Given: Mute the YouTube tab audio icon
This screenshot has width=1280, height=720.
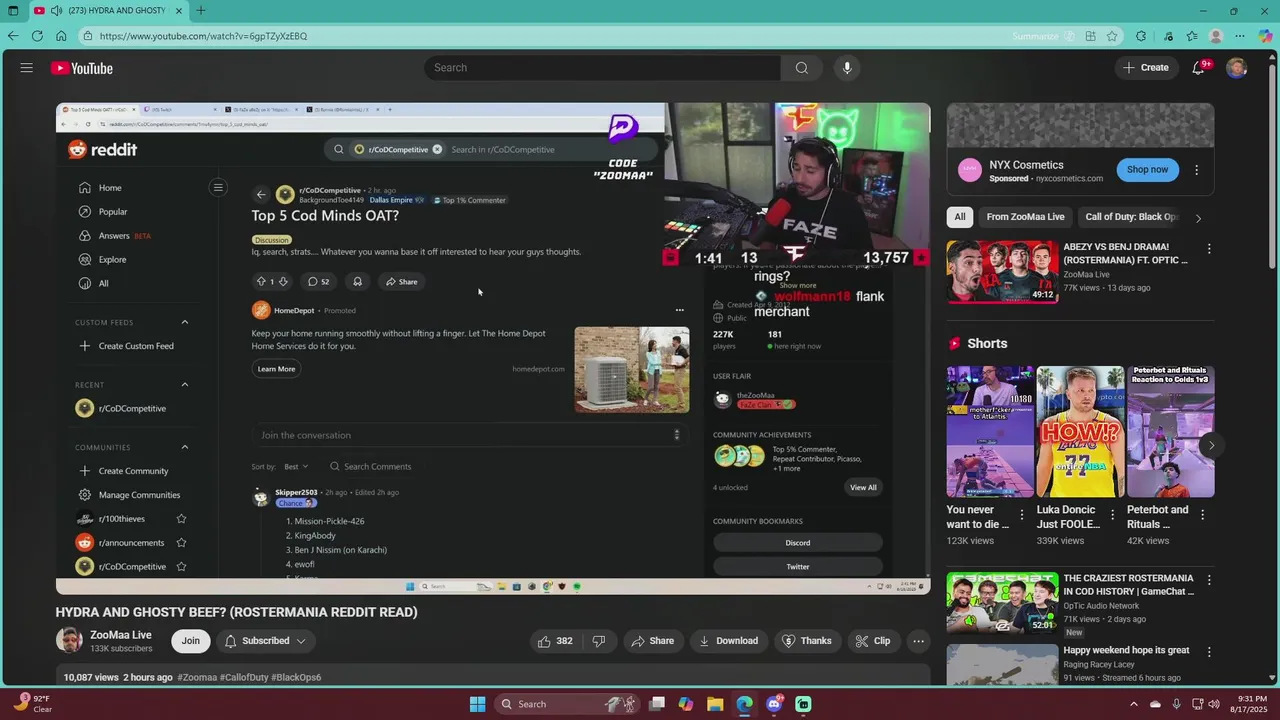Looking at the screenshot, I should click(x=55, y=11).
